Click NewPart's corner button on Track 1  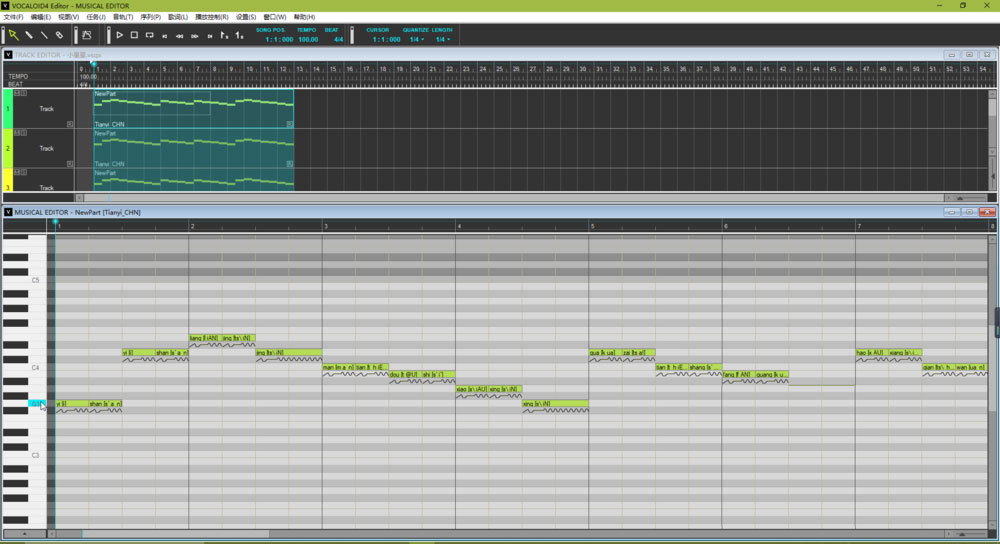click(290, 124)
